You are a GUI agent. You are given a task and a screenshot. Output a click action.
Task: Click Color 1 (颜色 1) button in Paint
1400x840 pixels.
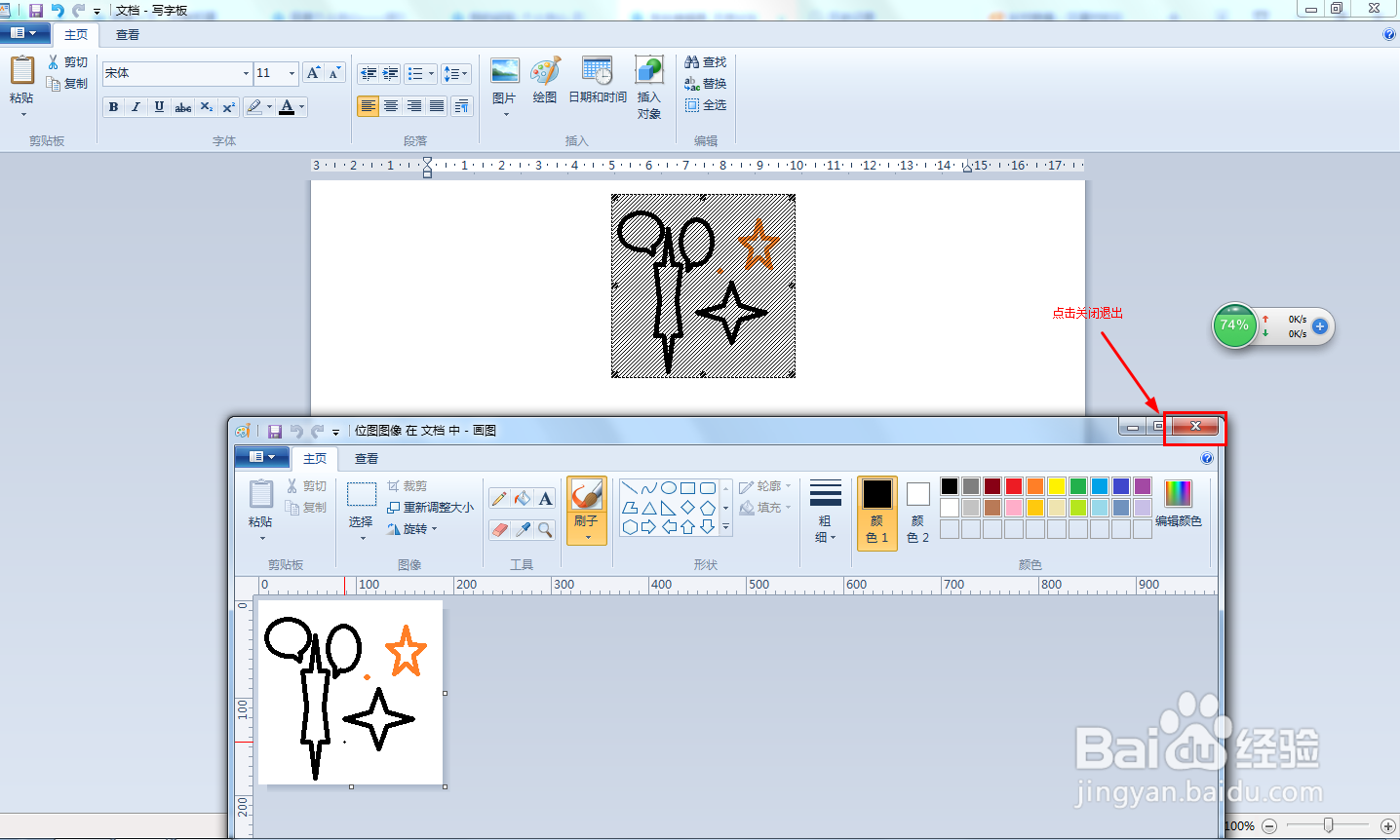pyautogui.click(x=877, y=513)
